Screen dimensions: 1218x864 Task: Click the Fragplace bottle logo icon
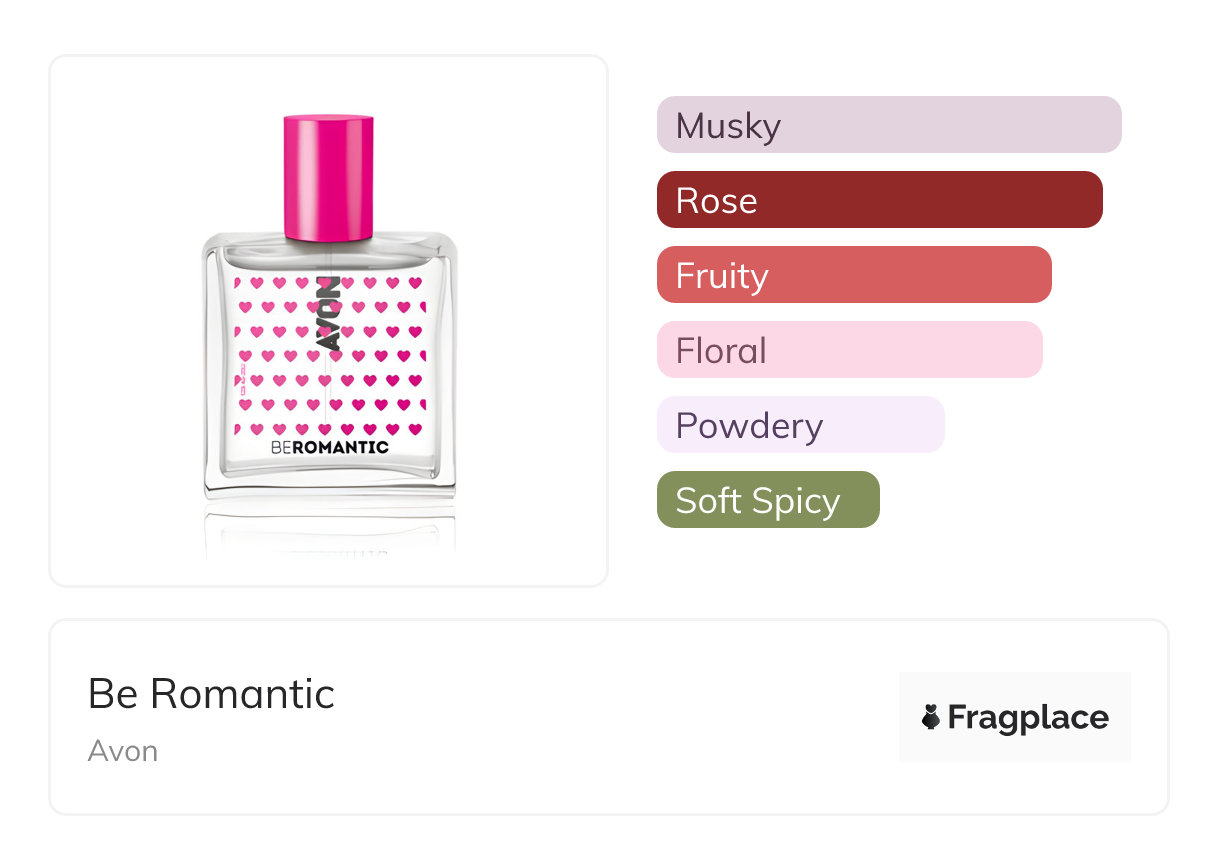[931, 717]
